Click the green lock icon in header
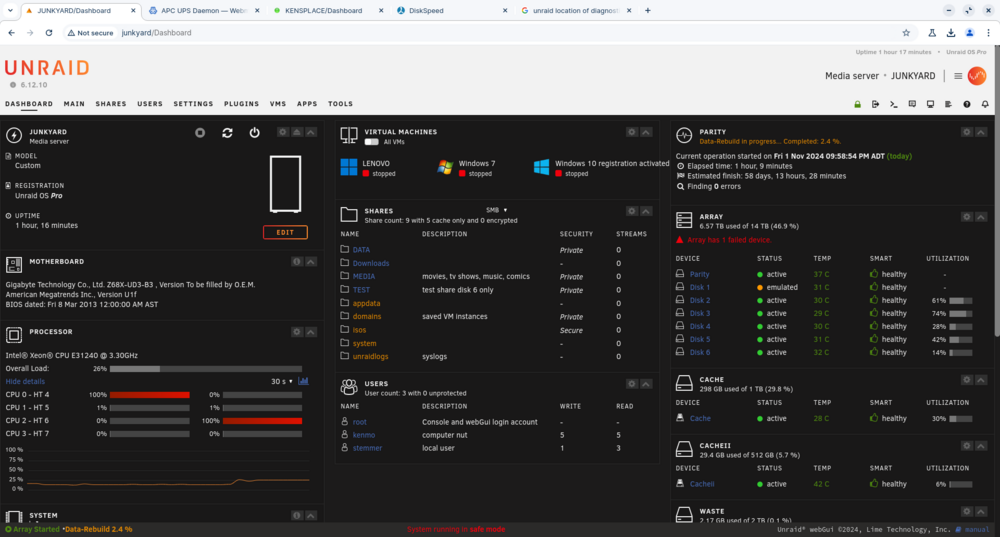 pyautogui.click(x=857, y=104)
